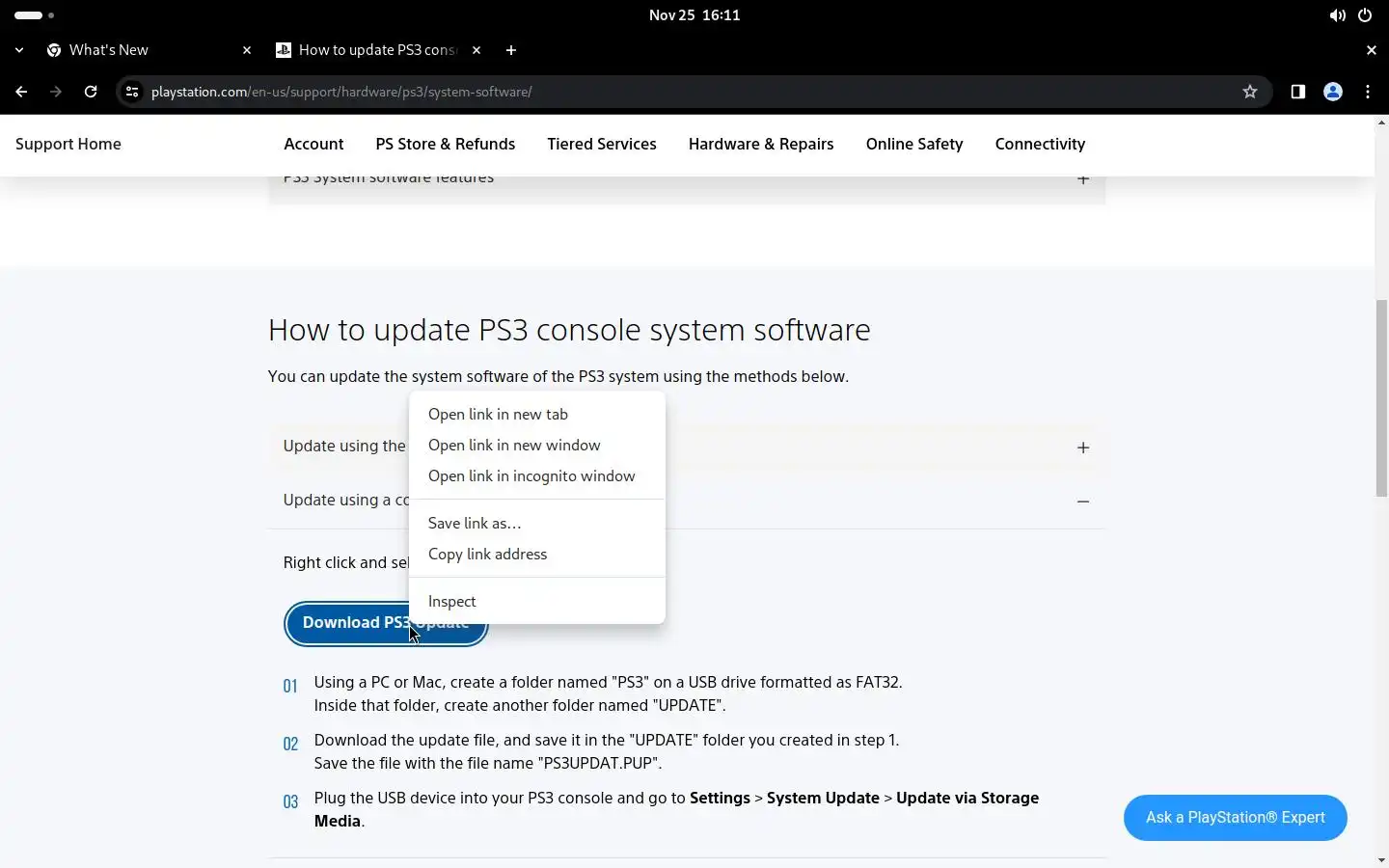Click Ask a PlayStation Expert button
This screenshot has width=1389, height=868.
1235,818
